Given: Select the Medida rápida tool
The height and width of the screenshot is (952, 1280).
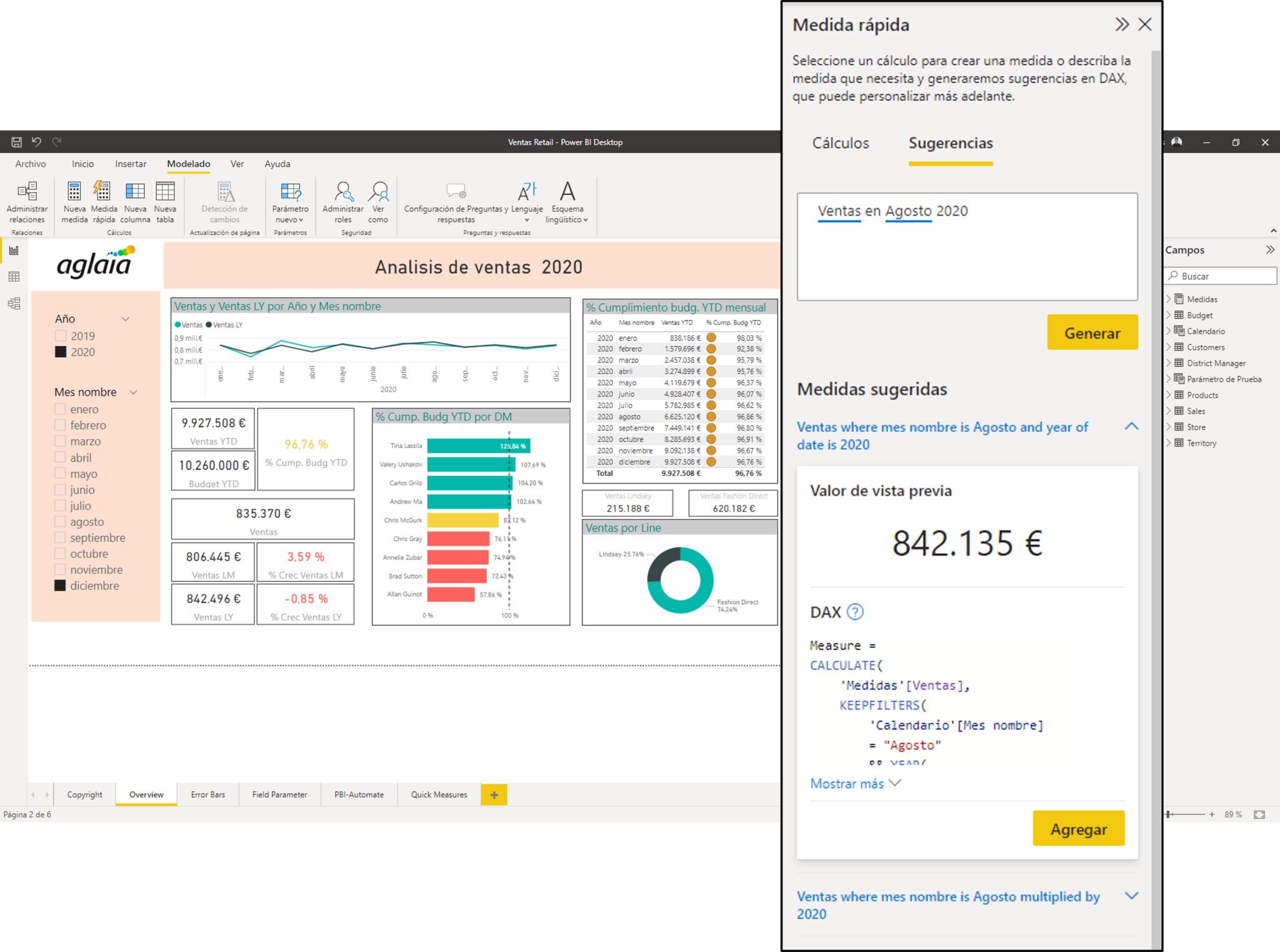Looking at the screenshot, I should tap(102, 203).
